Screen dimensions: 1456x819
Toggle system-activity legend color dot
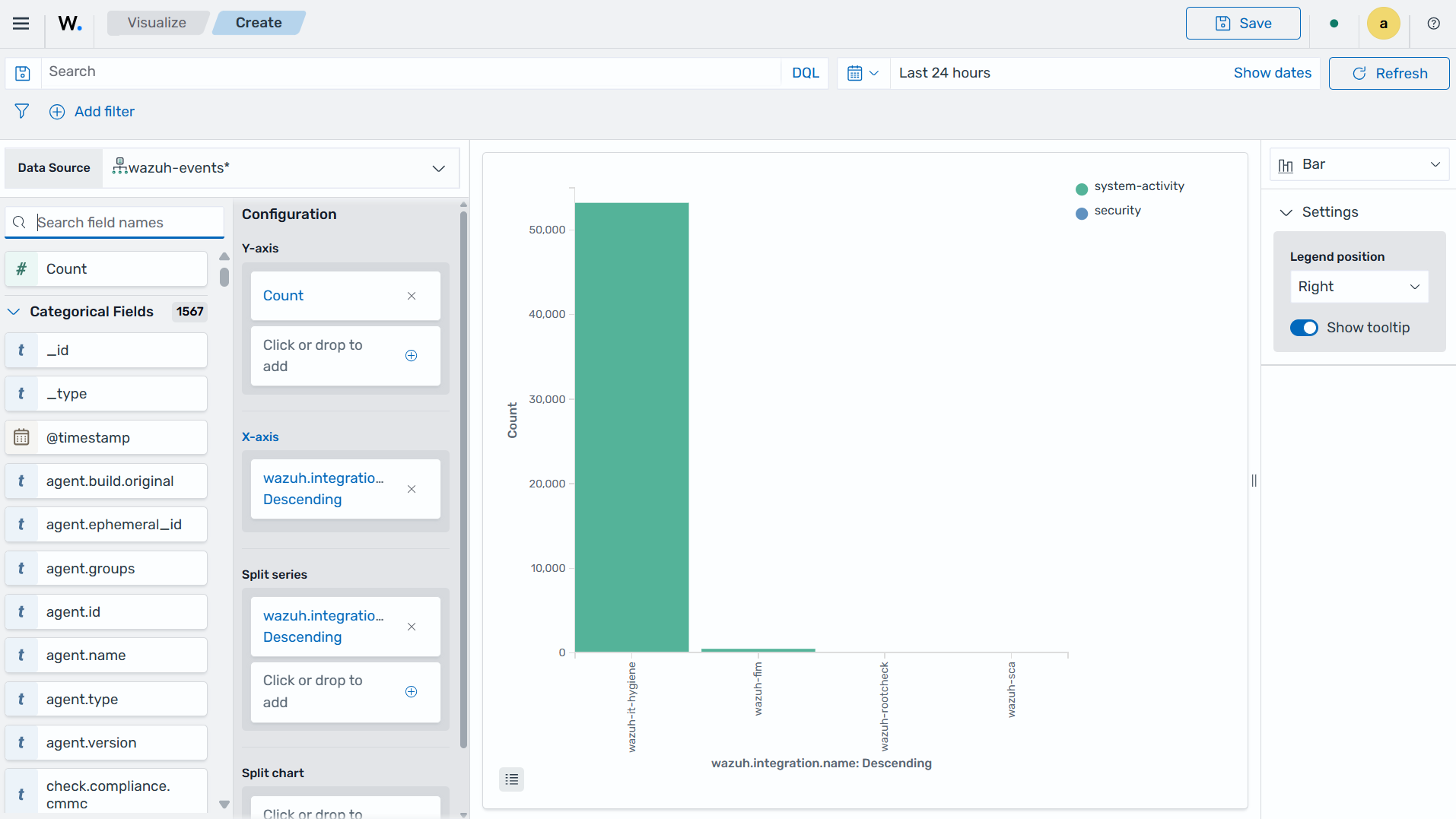click(x=1082, y=189)
